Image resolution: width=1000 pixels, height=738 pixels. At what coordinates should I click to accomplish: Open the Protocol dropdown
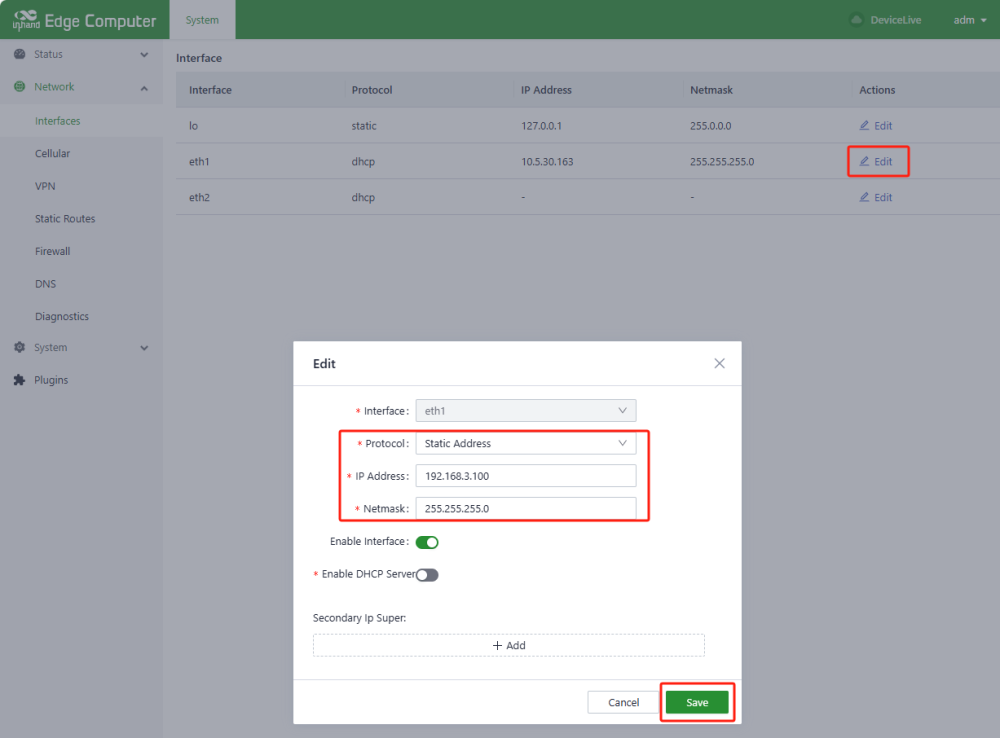point(525,443)
